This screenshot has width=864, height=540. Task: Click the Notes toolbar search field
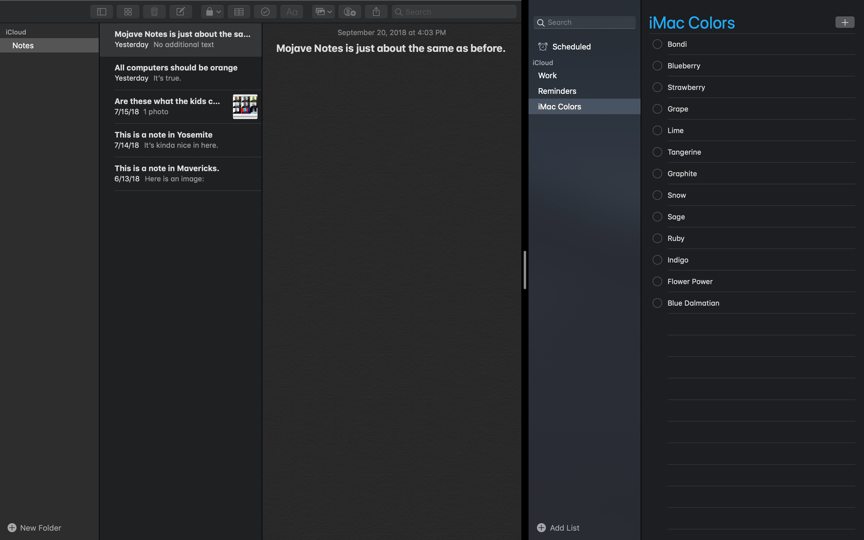point(454,12)
